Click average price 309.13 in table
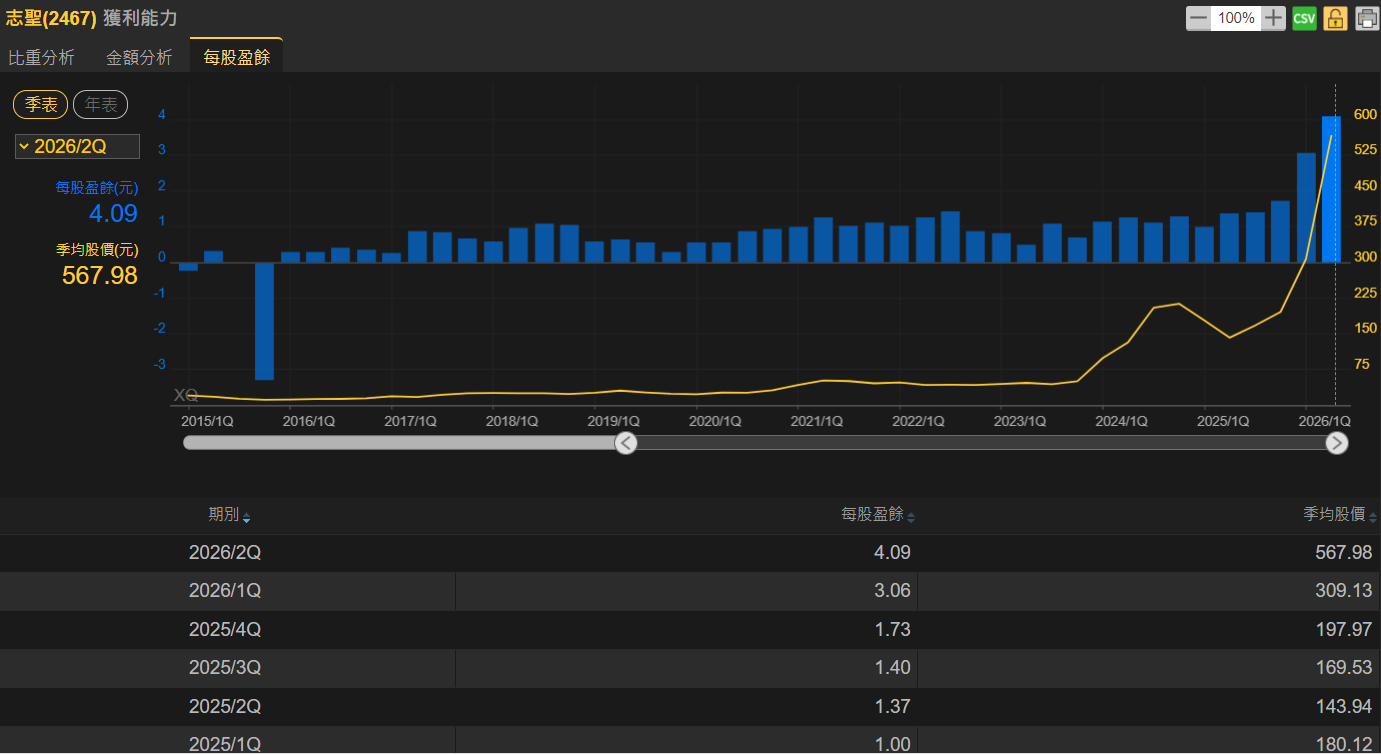This screenshot has width=1381, height=755. click(x=1344, y=591)
